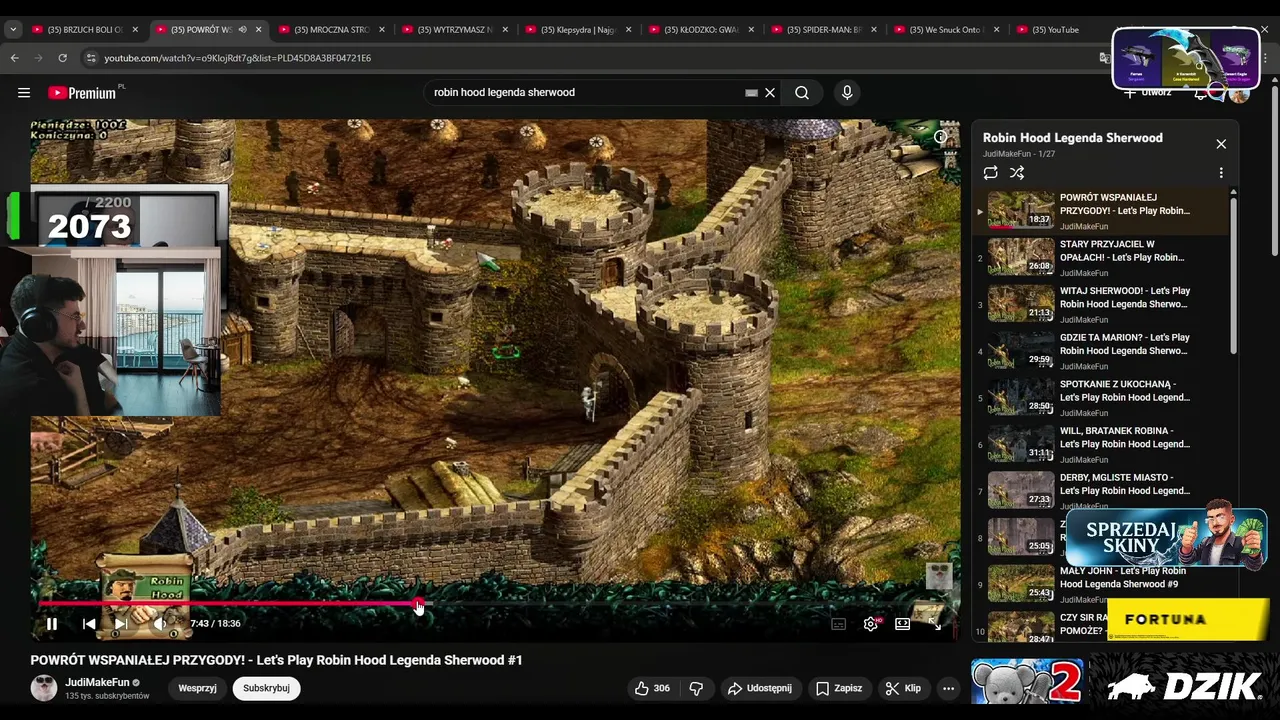Viewport: 1280px width, 720px height.
Task: Clear the search box text
Action: point(770,92)
